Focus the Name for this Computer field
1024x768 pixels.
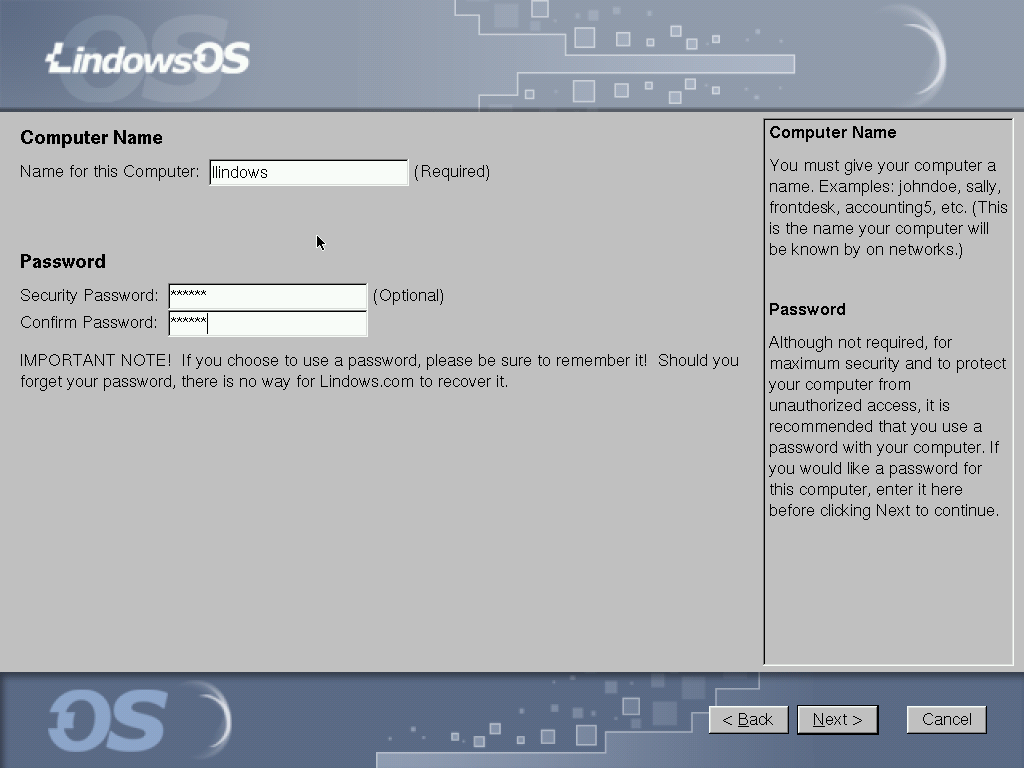309,172
